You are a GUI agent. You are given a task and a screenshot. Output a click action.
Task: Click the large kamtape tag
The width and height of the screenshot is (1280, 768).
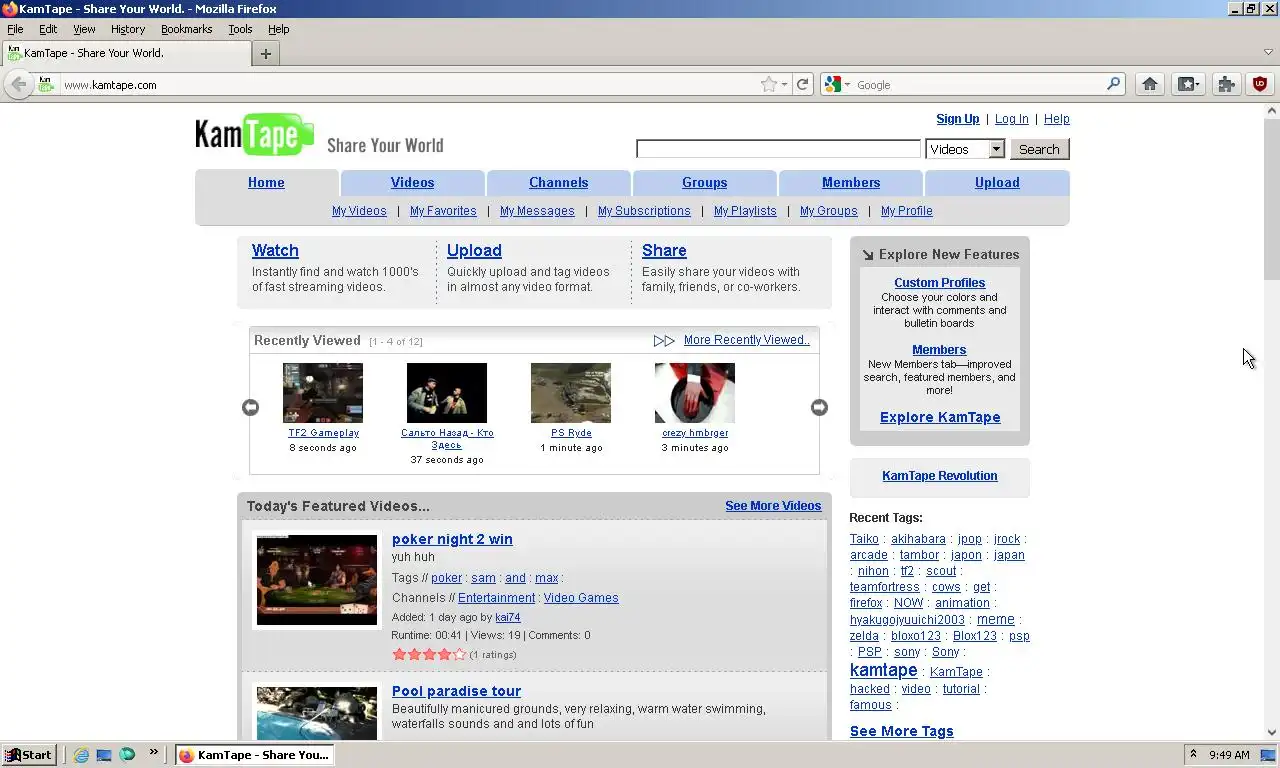coord(883,670)
